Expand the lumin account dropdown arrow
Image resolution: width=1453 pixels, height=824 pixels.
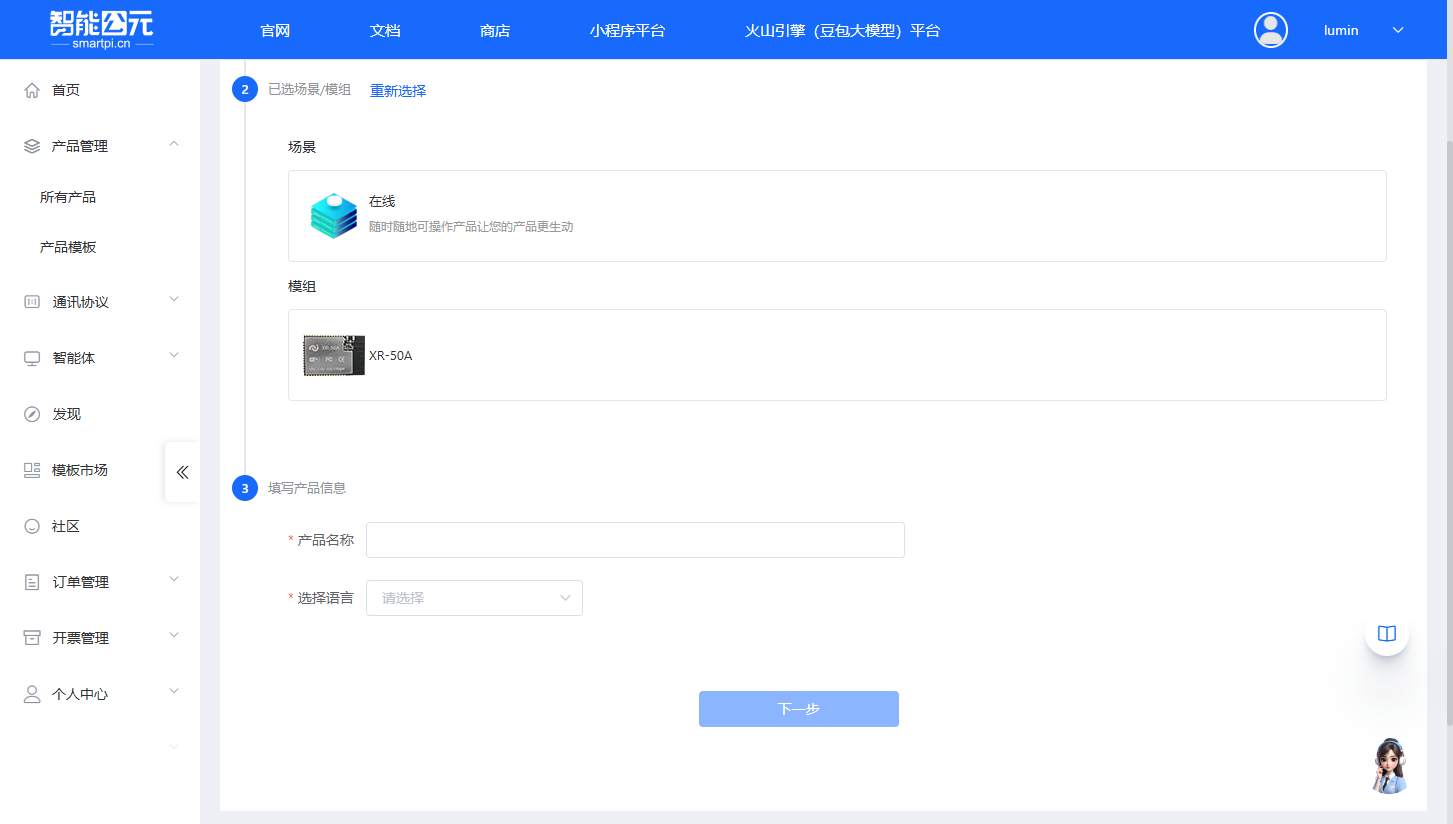1398,30
